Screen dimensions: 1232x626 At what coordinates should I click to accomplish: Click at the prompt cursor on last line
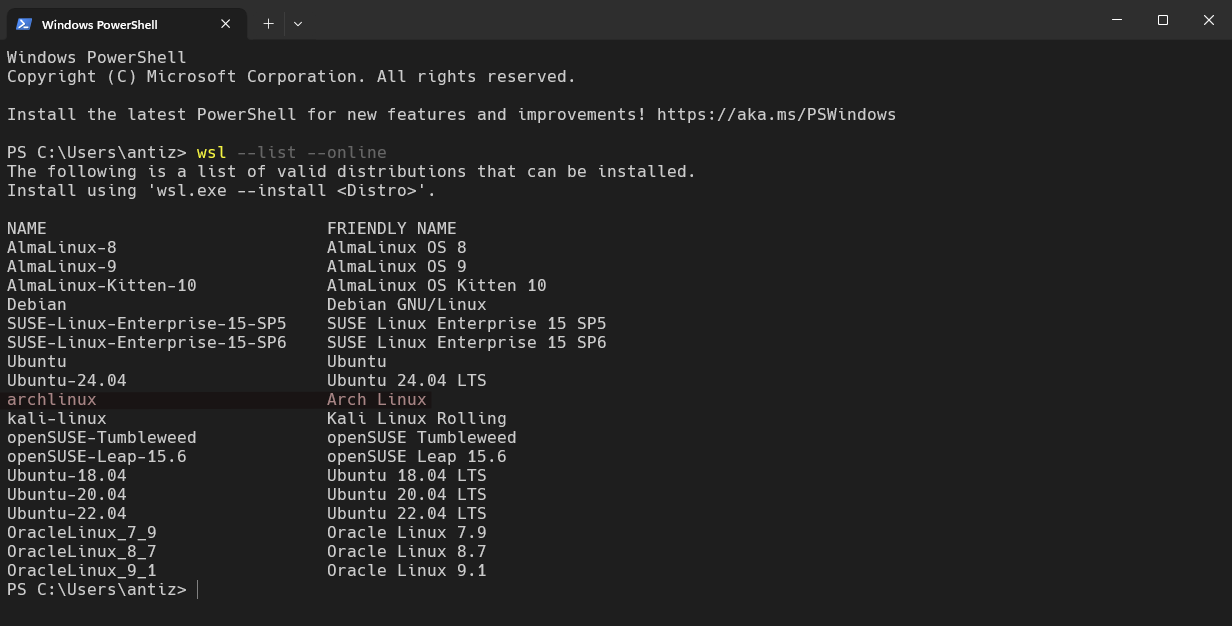(x=198, y=590)
